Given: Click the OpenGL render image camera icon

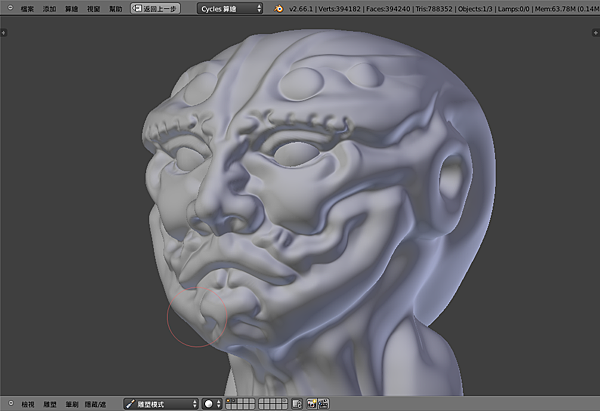Looking at the screenshot, I should point(311,404).
